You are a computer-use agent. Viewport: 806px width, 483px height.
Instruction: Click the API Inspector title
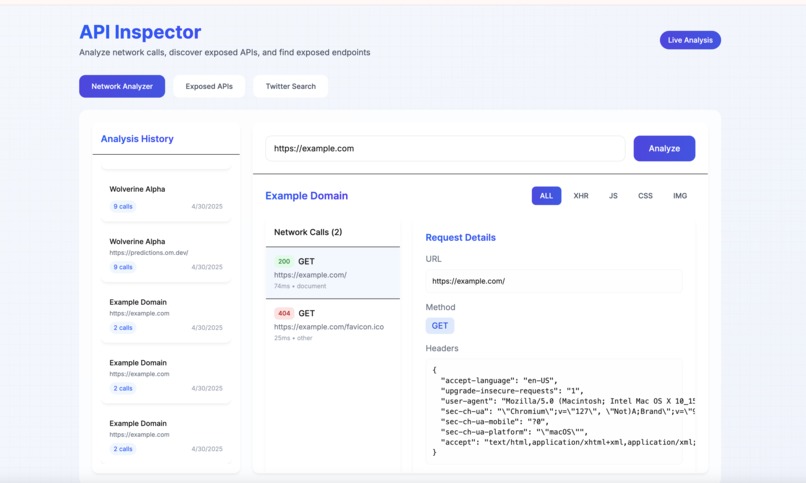point(140,32)
